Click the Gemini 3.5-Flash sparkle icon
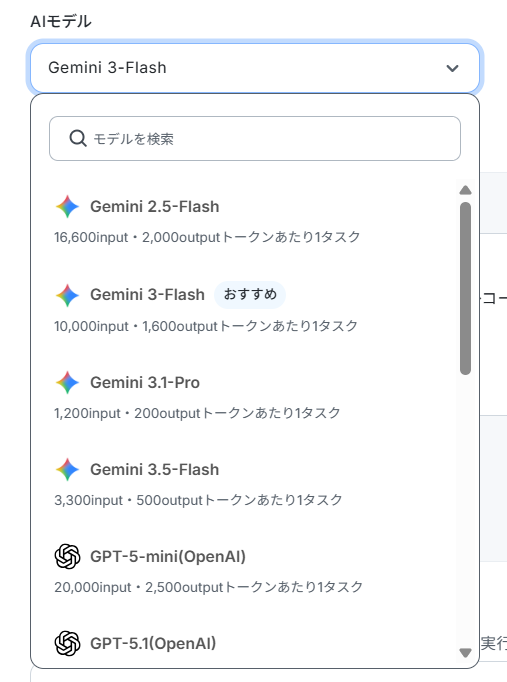 click(x=67, y=469)
